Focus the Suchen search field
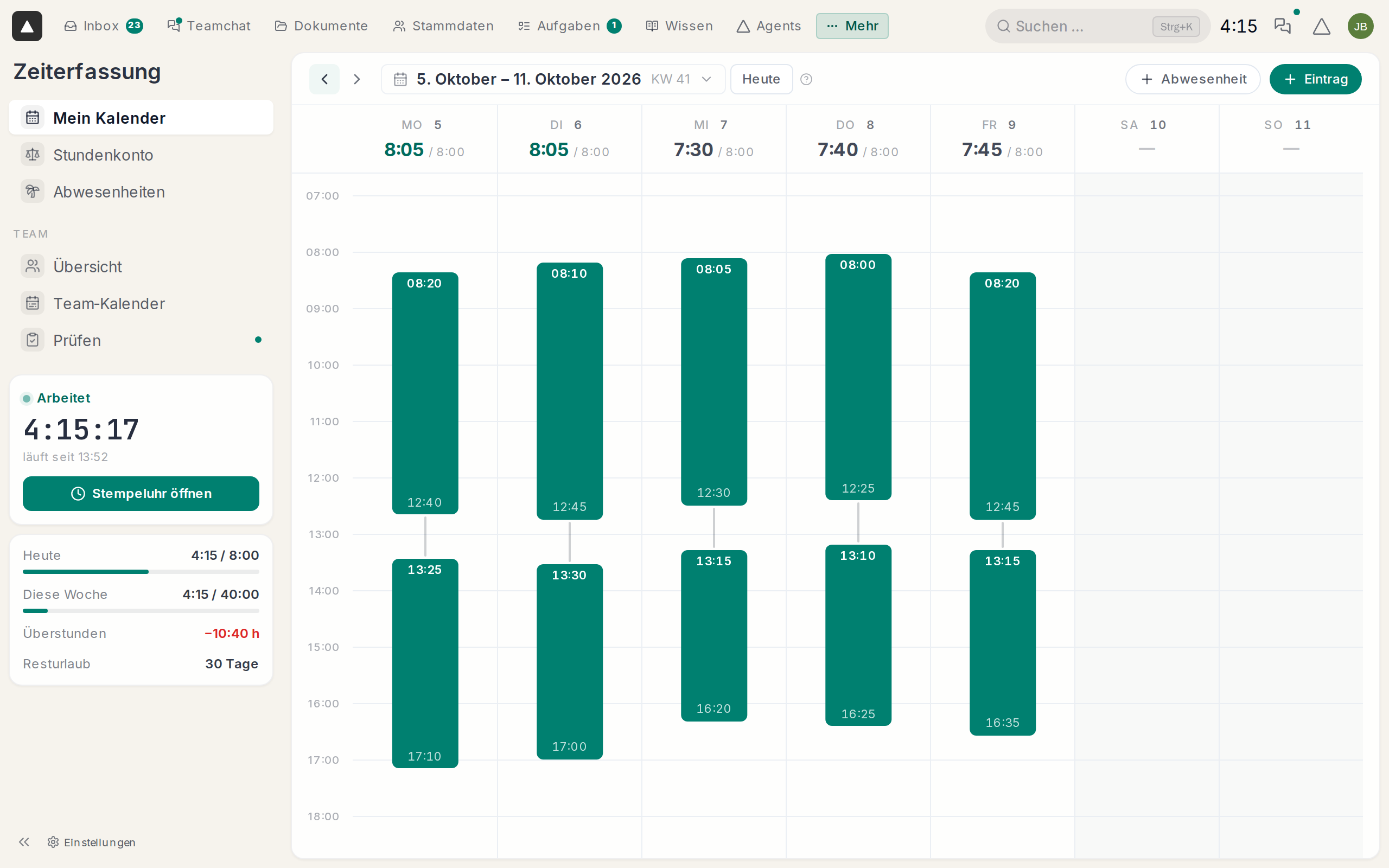The image size is (1389, 868). (1098, 26)
